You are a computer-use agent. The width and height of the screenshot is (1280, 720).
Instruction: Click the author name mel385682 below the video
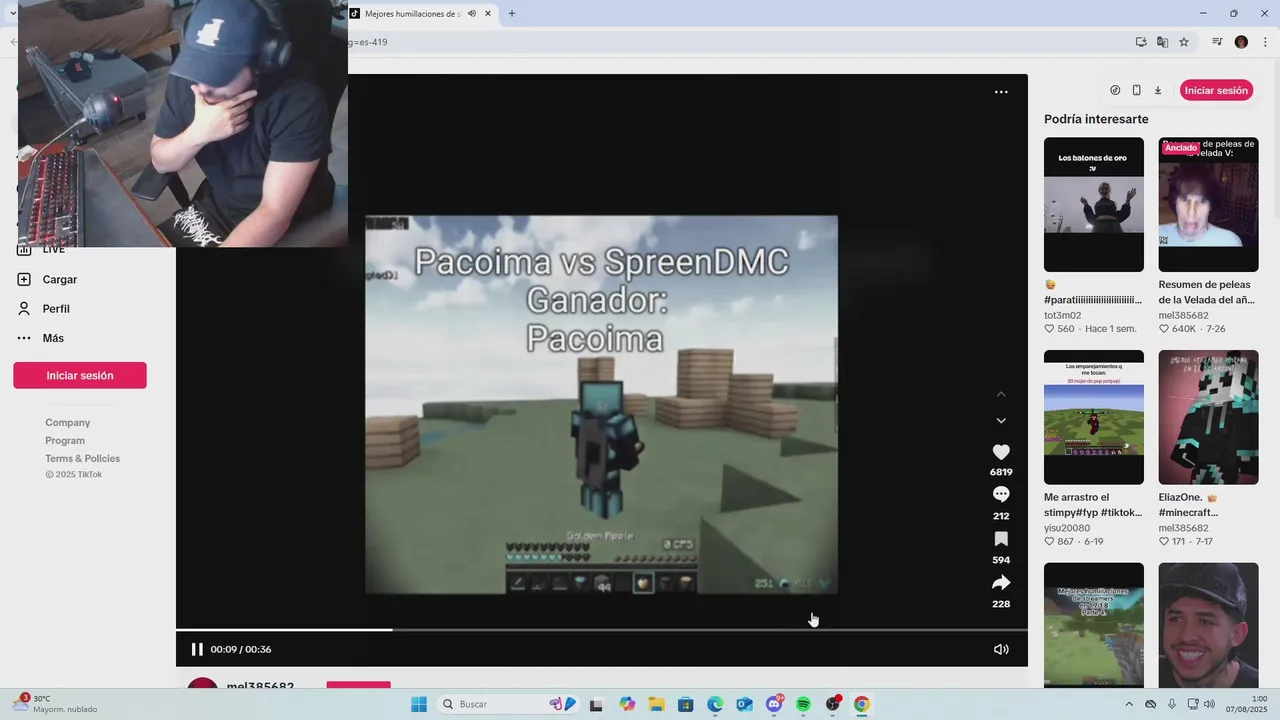pyautogui.click(x=260, y=687)
